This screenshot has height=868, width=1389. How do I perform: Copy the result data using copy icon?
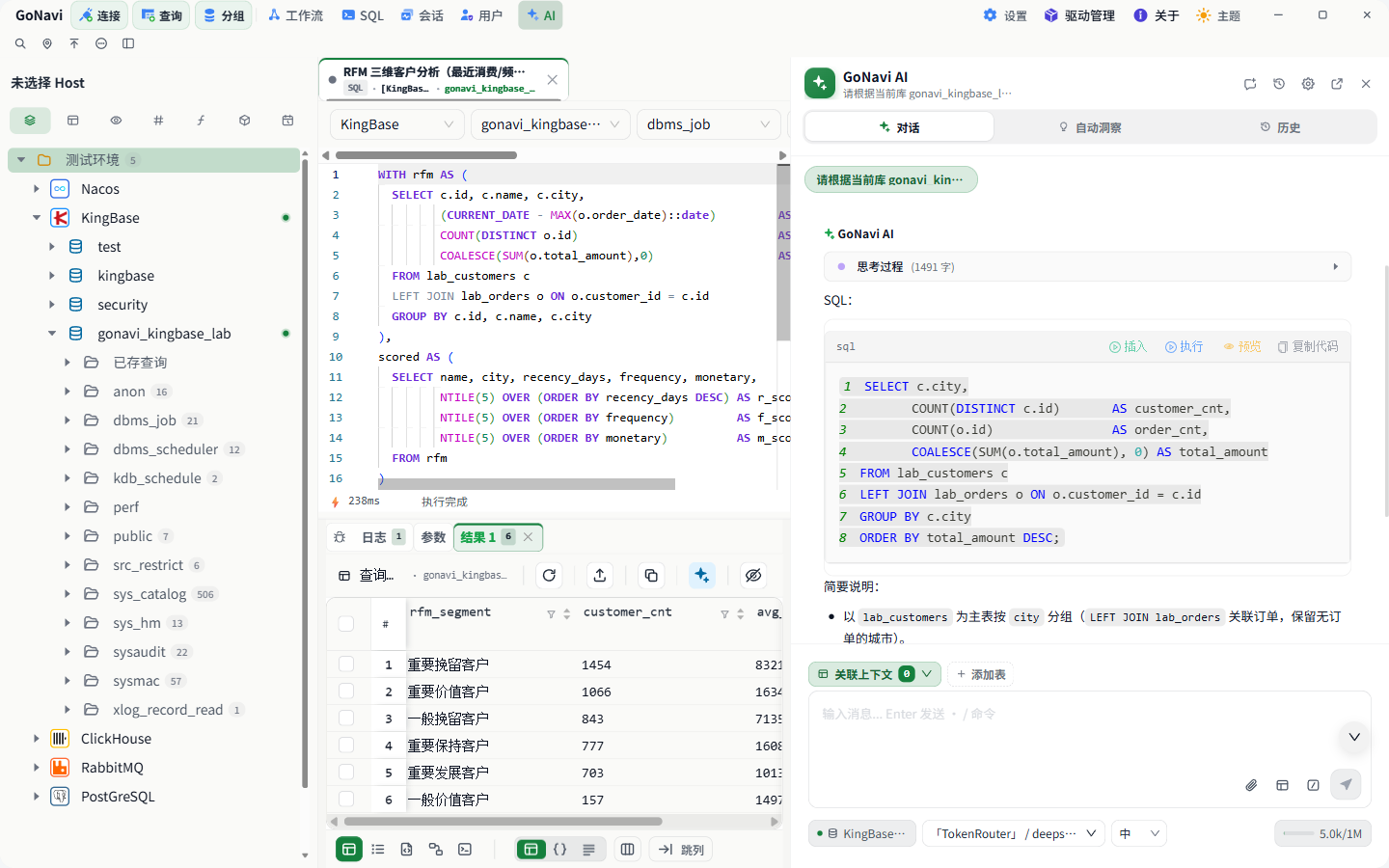pos(651,575)
